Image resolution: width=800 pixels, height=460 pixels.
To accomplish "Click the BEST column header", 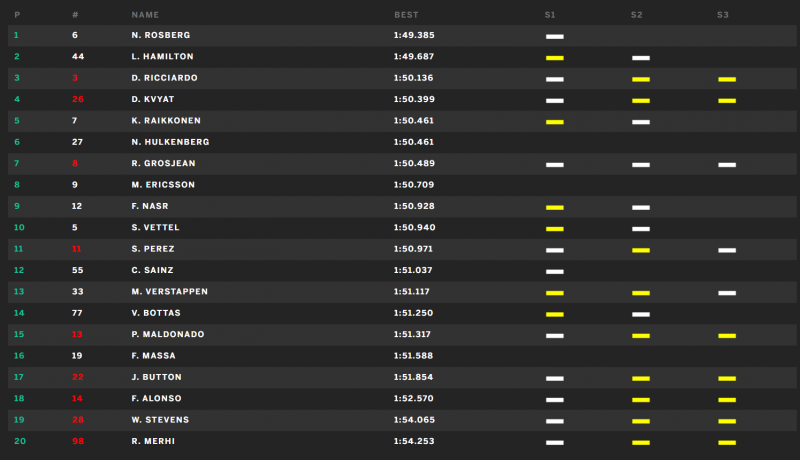I will point(406,15).
